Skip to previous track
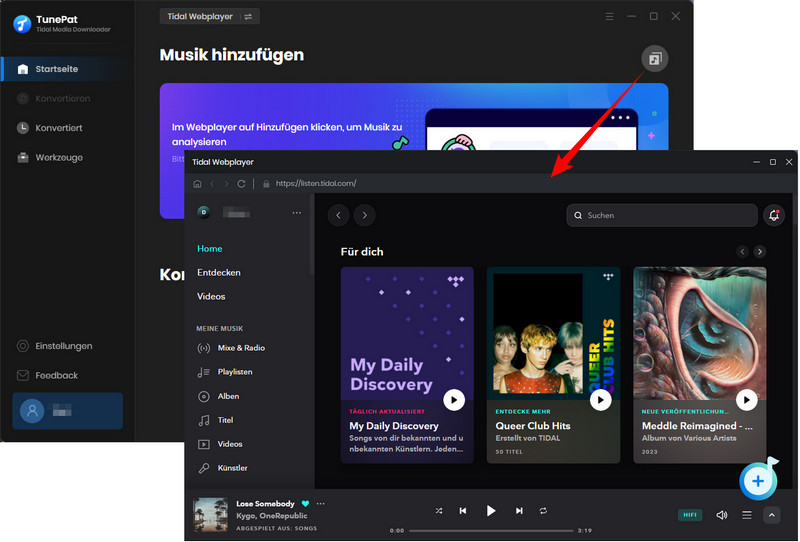 coord(463,511)
